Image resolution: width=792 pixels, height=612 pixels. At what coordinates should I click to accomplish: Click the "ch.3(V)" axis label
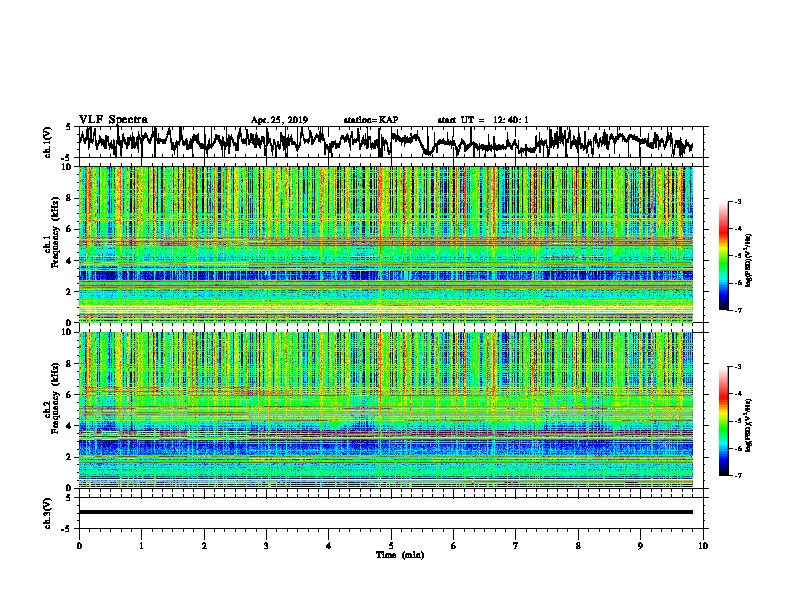(x=48, y=513)
